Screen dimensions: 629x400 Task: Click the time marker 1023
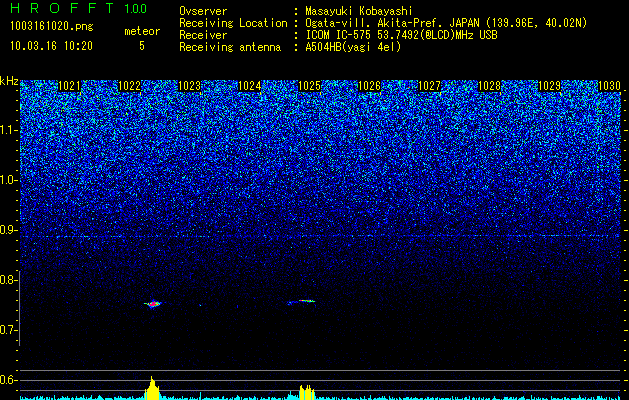tap(189, 86)
